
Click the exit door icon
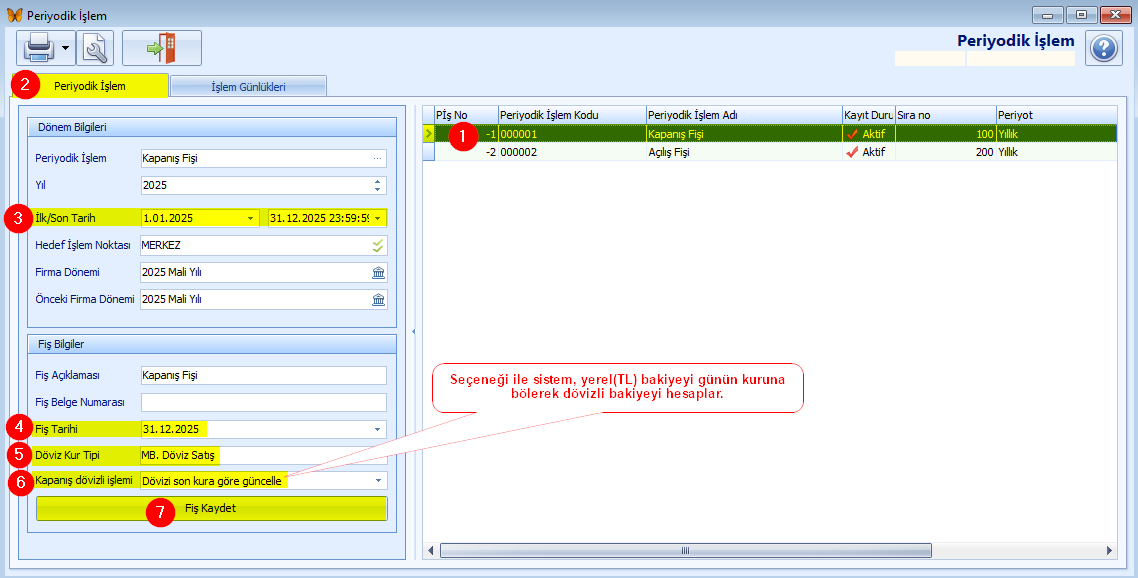click(x=161, y=48)
